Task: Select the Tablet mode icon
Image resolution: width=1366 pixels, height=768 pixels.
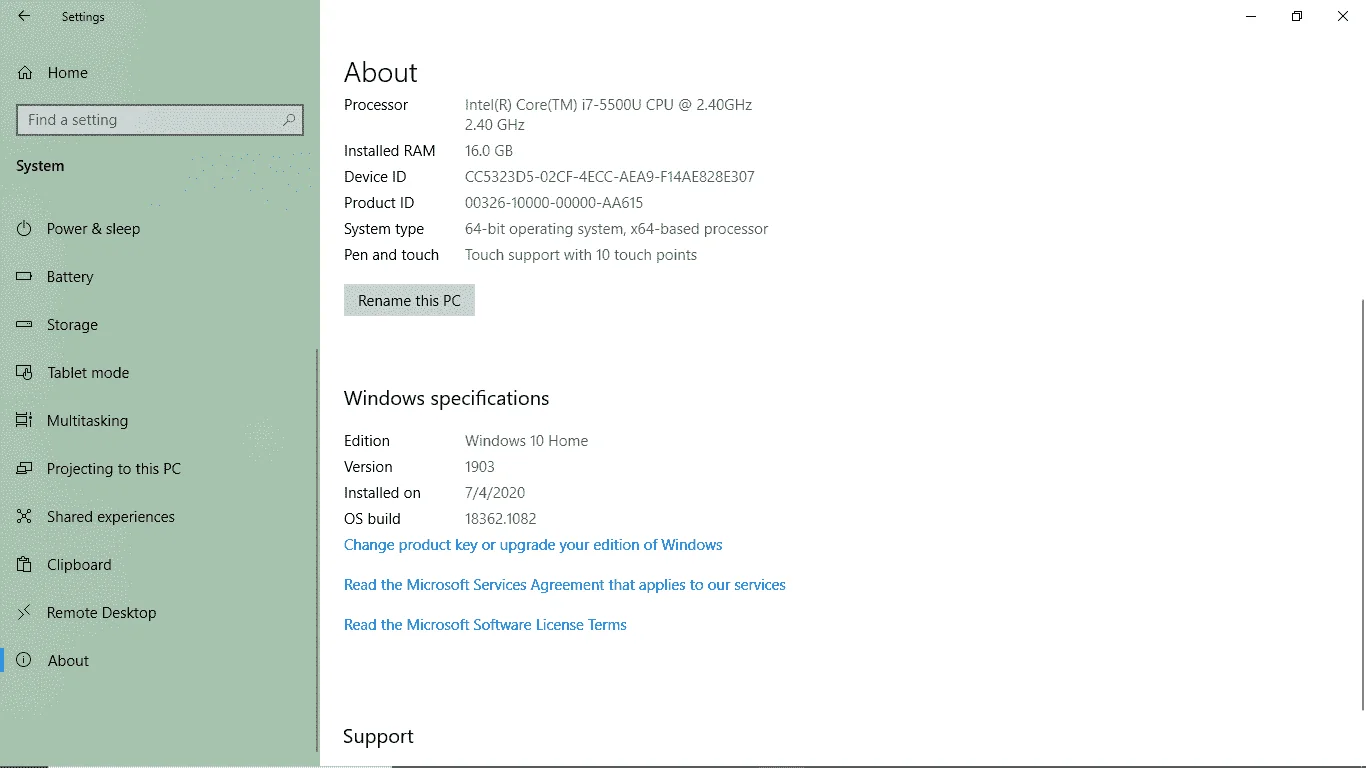Action: pyautogui.click(x=25, y=373)
